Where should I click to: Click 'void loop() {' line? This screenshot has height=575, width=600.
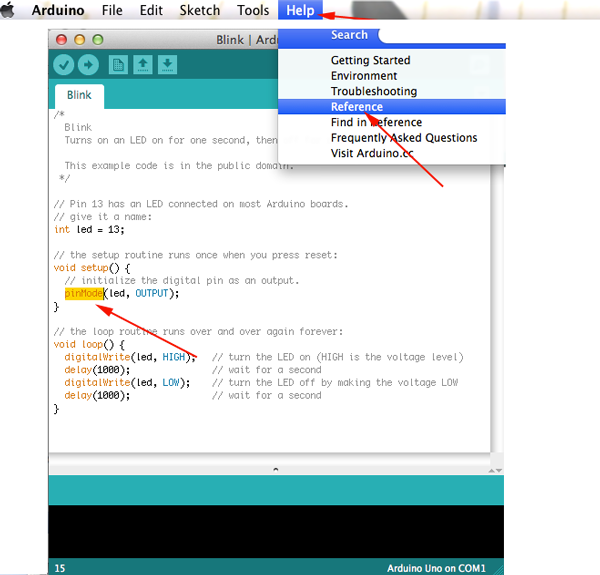pyautogui.click(x=89, y=344)
